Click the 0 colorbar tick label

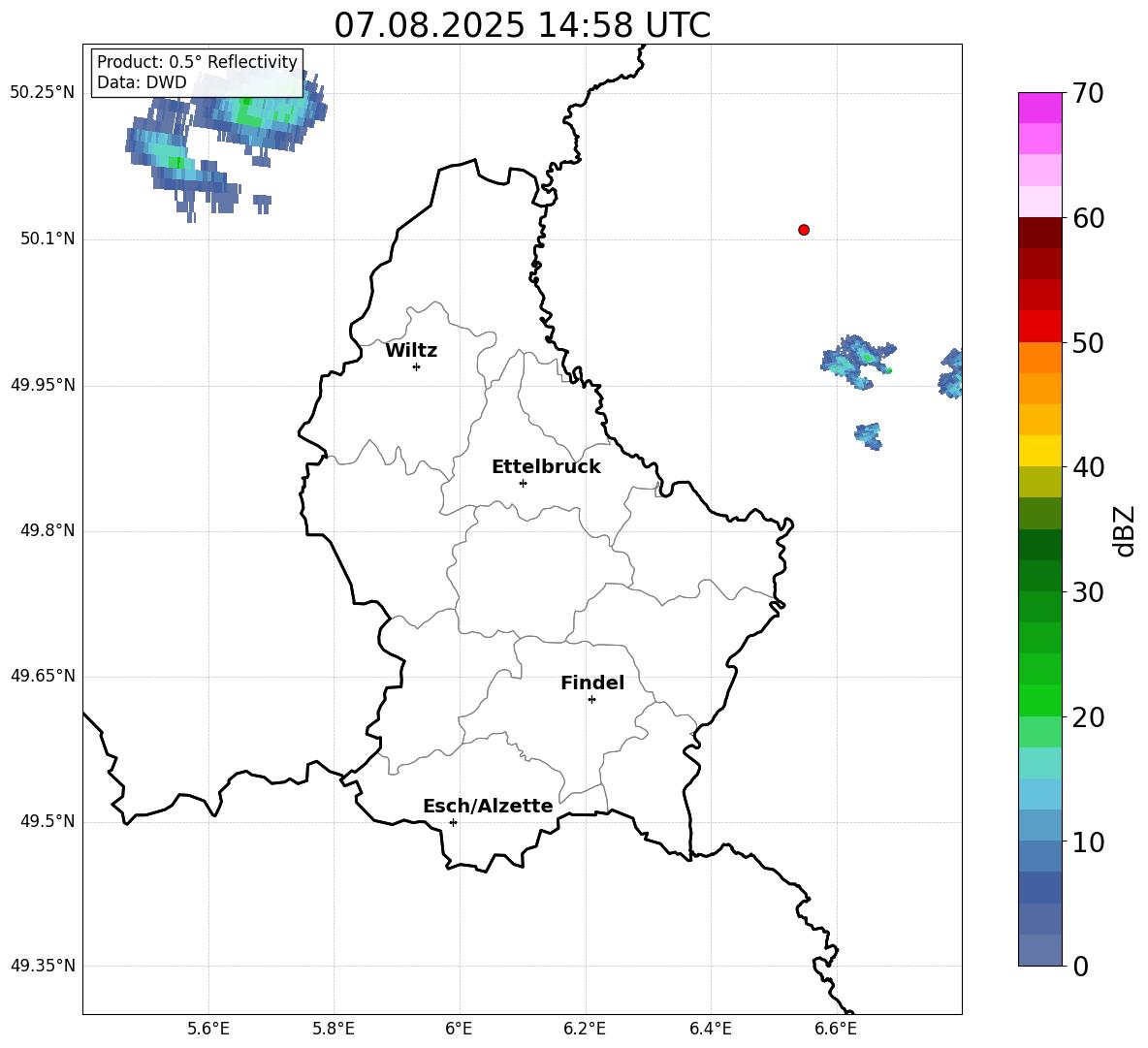(x=1081, y=966)
